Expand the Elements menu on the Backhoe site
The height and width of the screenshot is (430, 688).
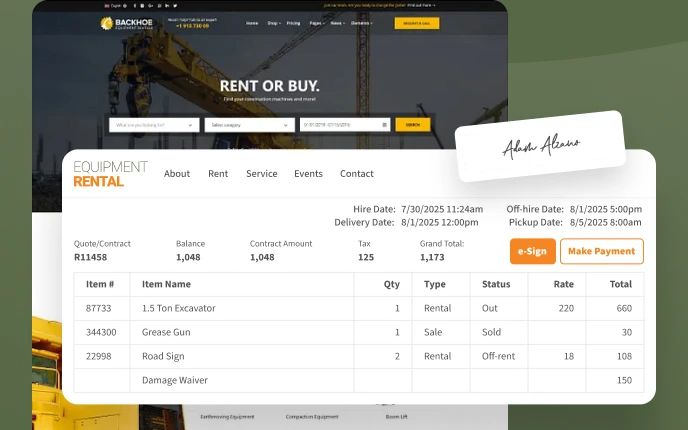pos(362,23)
